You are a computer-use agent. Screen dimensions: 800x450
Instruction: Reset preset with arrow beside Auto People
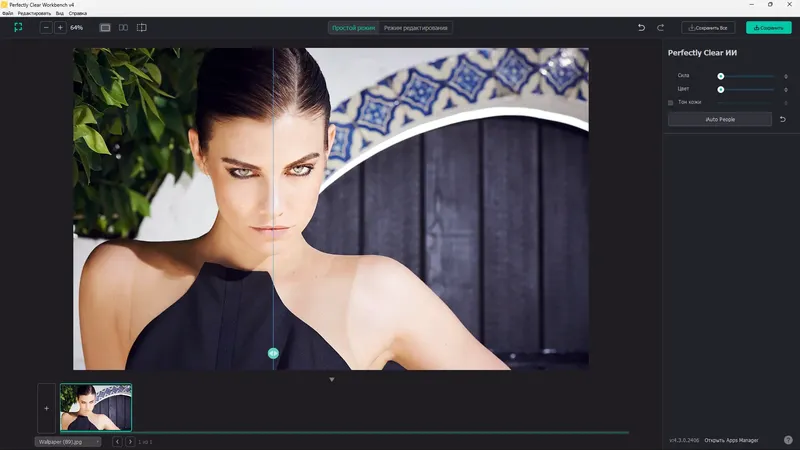pyautogui.click(x=783, y=119)
